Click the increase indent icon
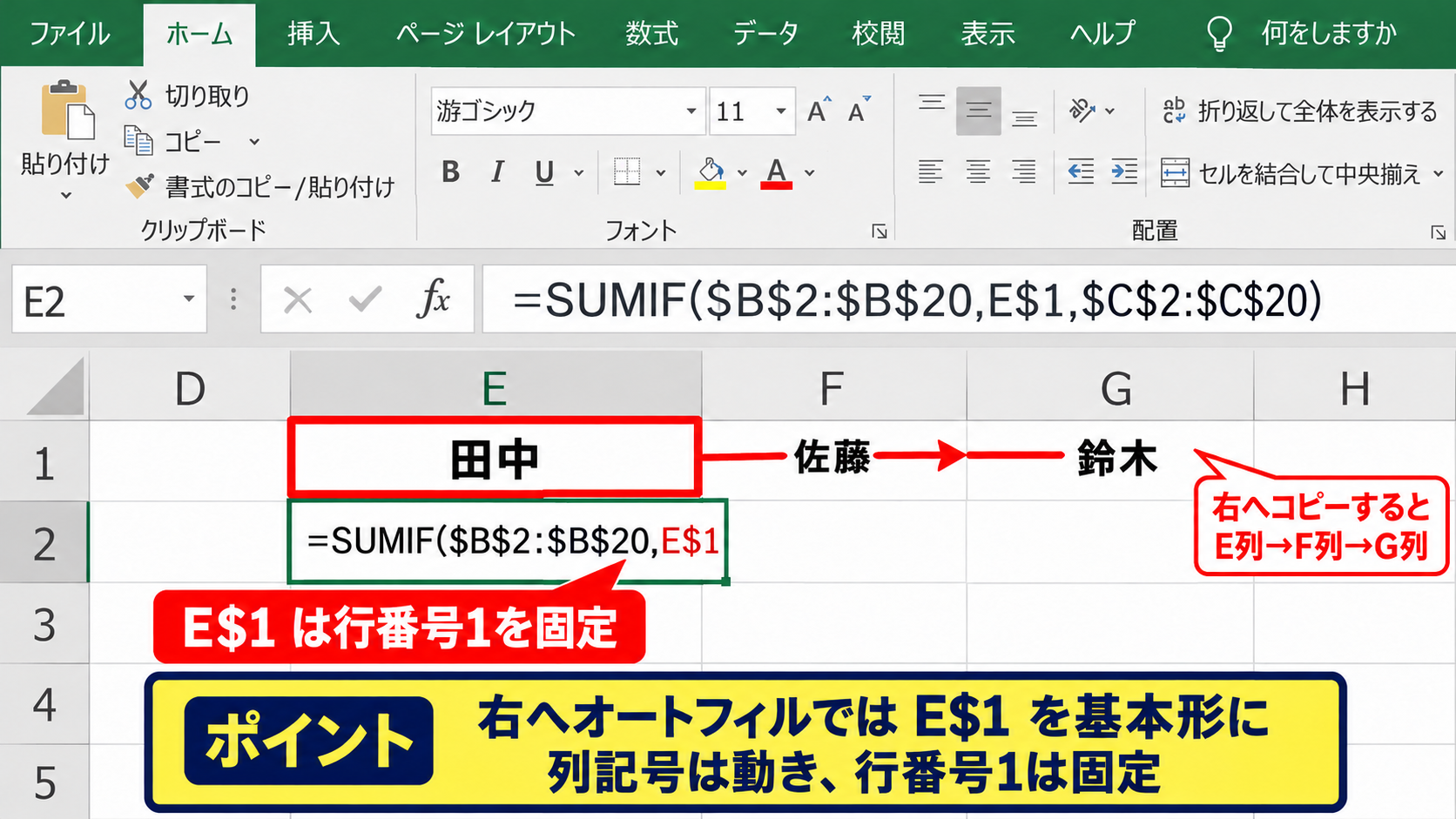 coord(1124,171)
